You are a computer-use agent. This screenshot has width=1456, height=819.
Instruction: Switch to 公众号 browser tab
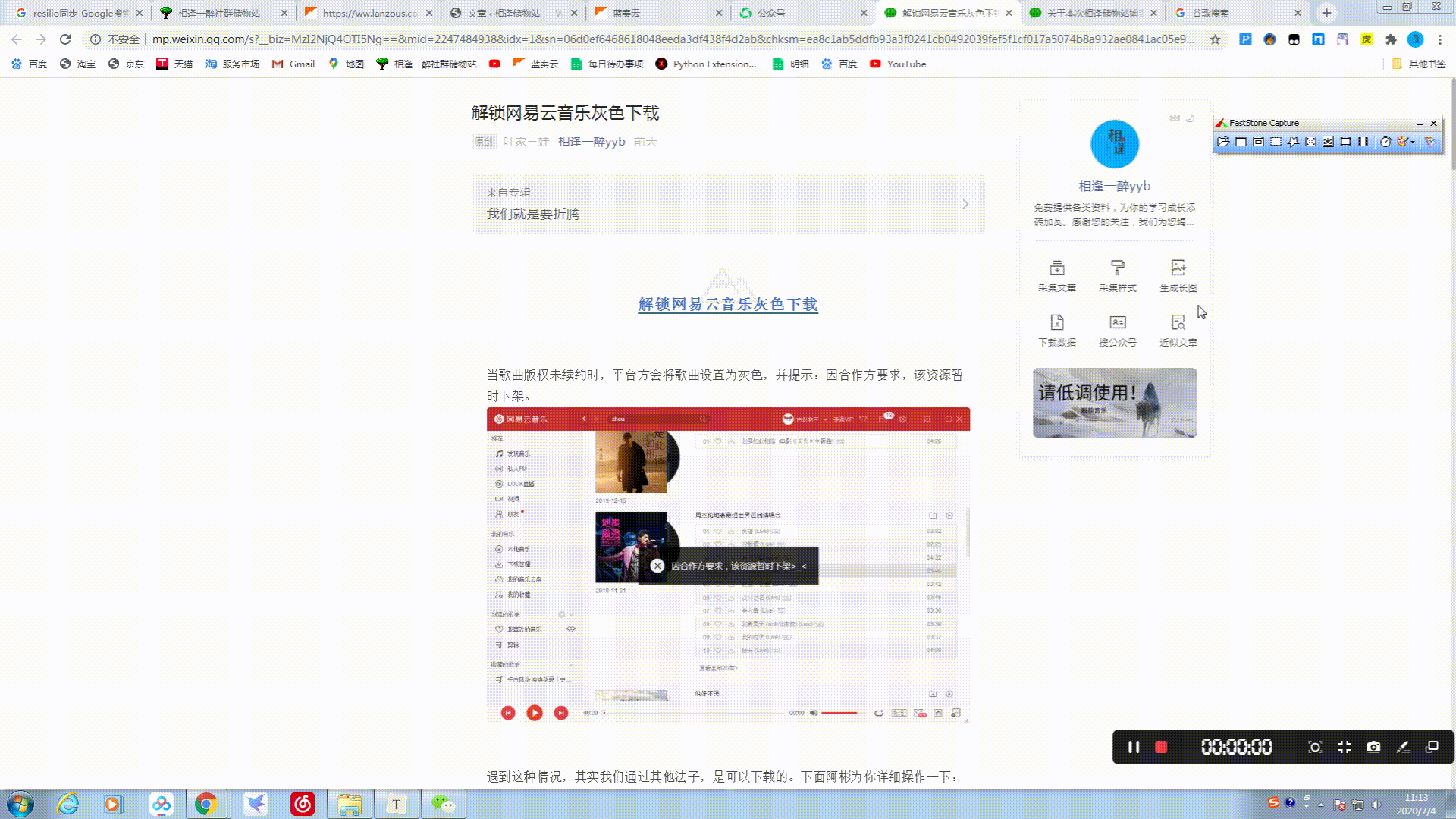pyautogui.click(x=802, y=13)
